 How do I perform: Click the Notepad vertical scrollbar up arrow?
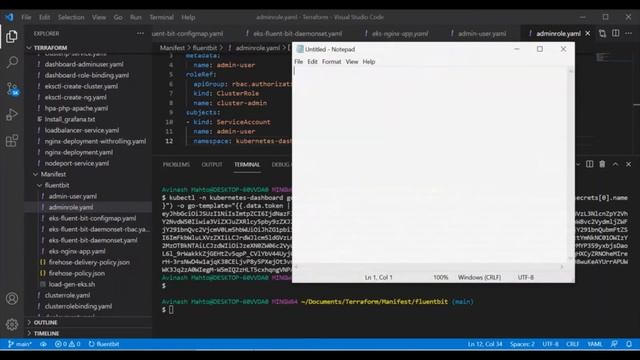(x=571, y=71)
